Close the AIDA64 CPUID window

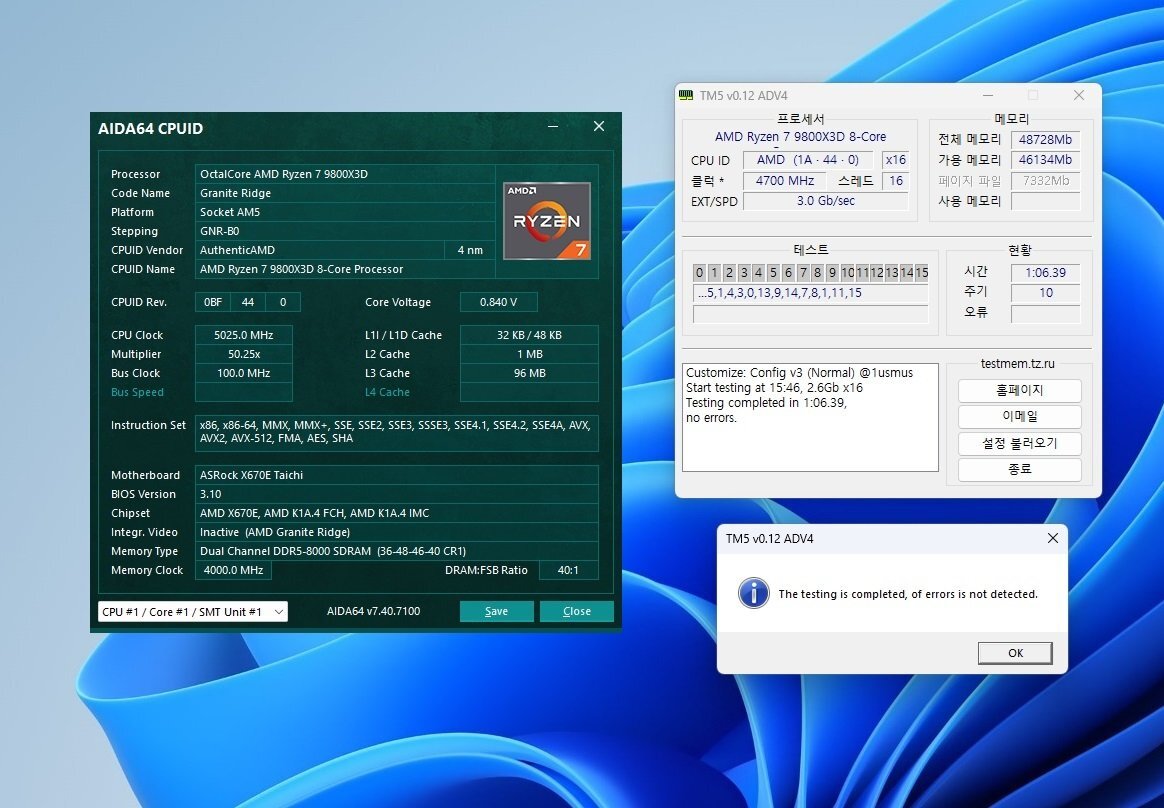[x=599, y=126]
